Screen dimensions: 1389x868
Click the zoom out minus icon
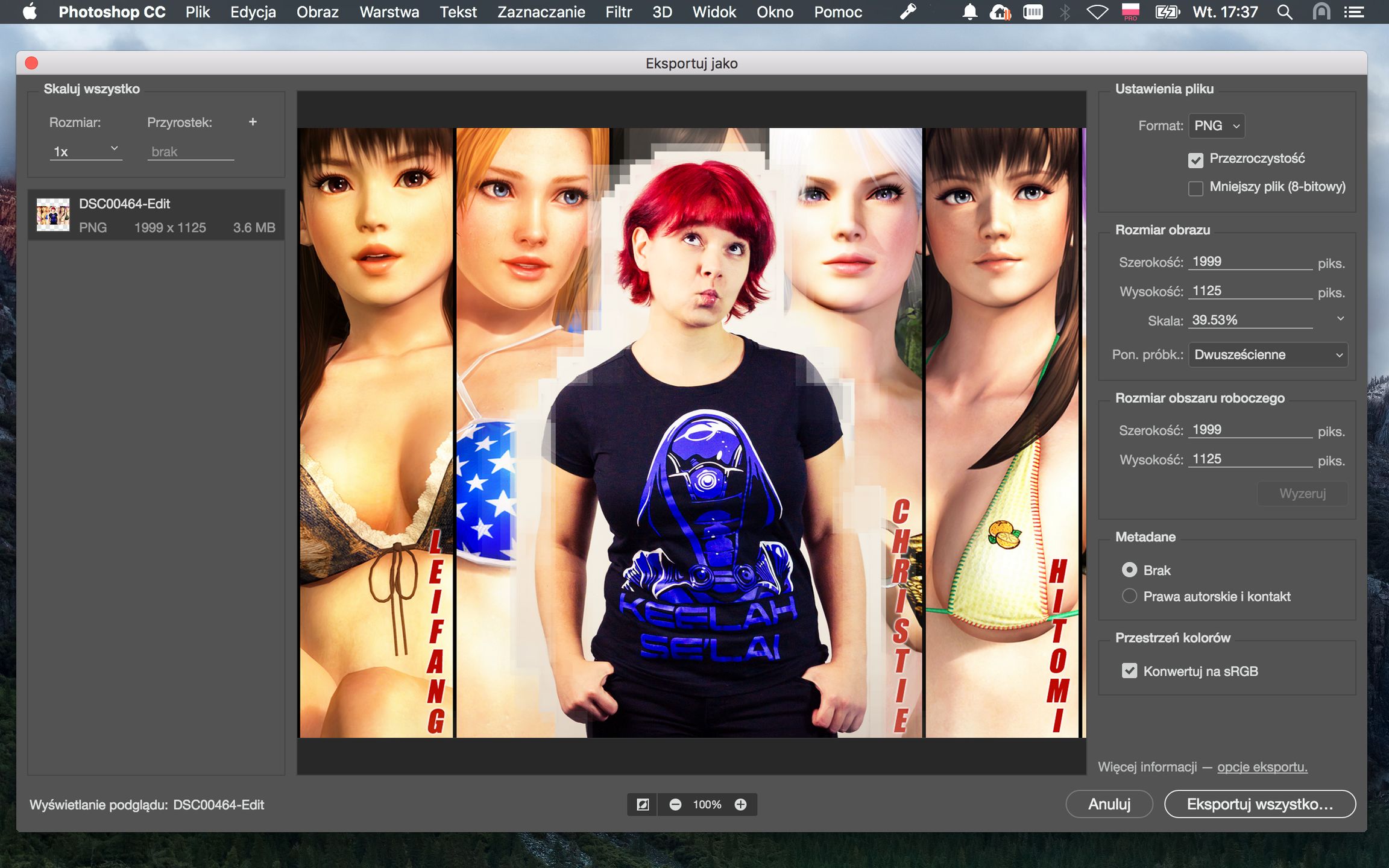(675, 804)
